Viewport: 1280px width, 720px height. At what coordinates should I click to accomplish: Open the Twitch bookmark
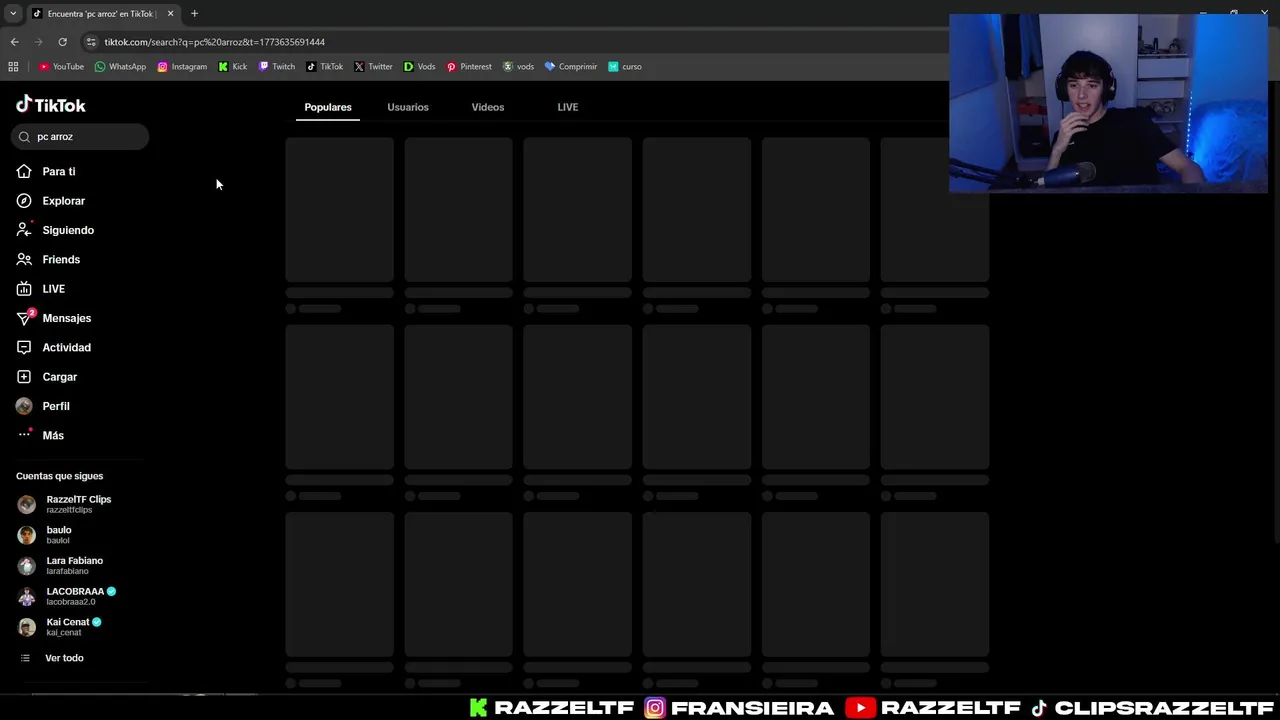(x=277, y=67)
